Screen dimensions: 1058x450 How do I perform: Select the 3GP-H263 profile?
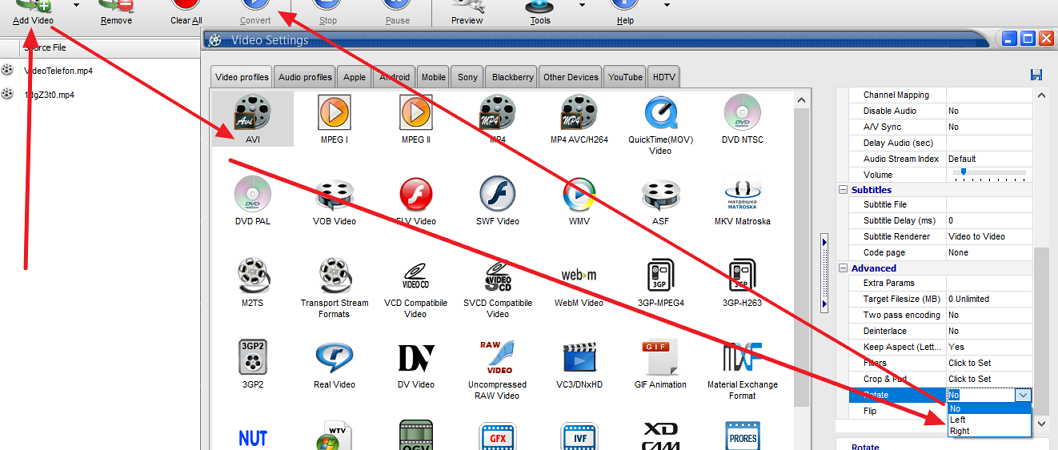click(742, 283)
